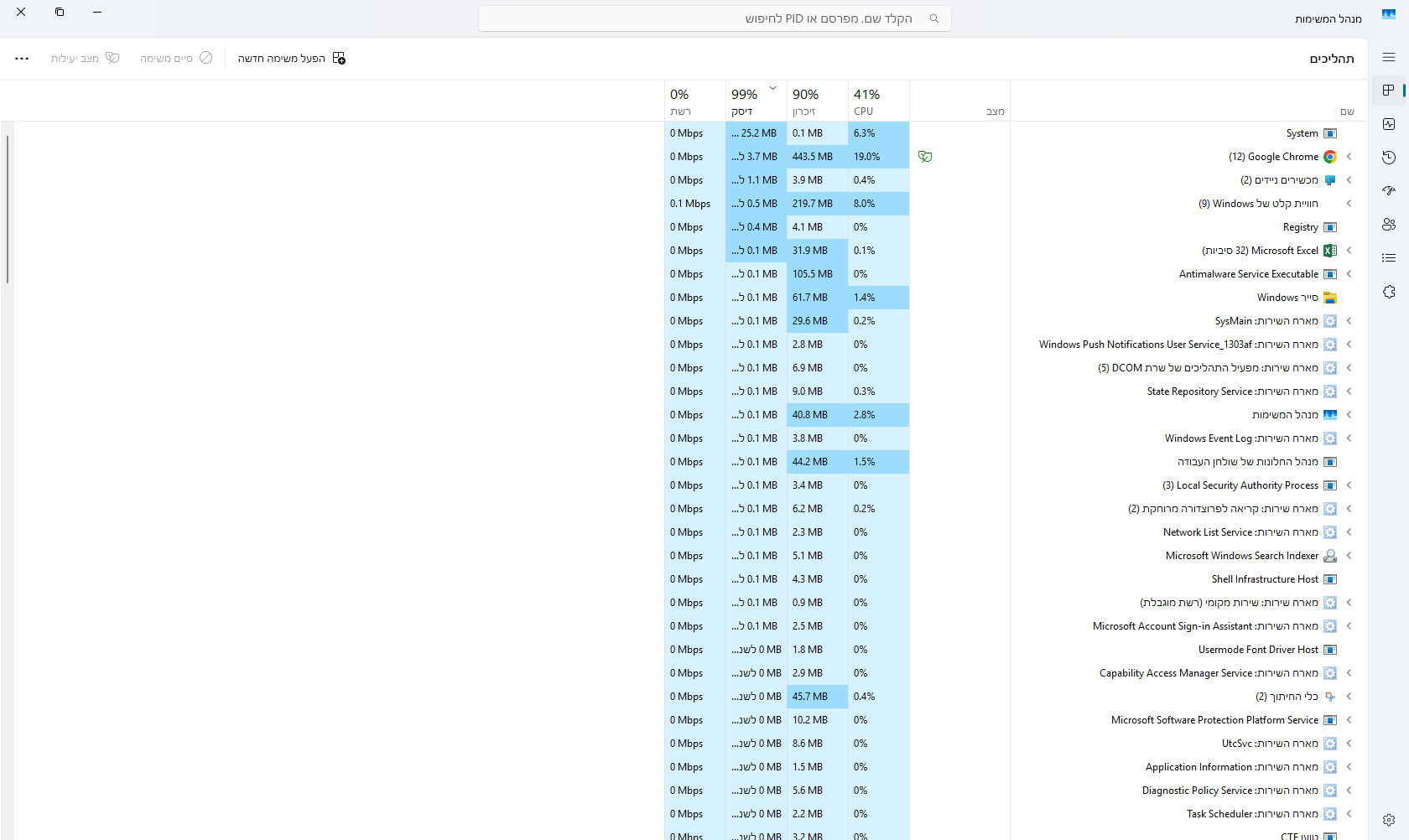Click the Antimalware Service Executable icon

click(x=1330, y=274)
